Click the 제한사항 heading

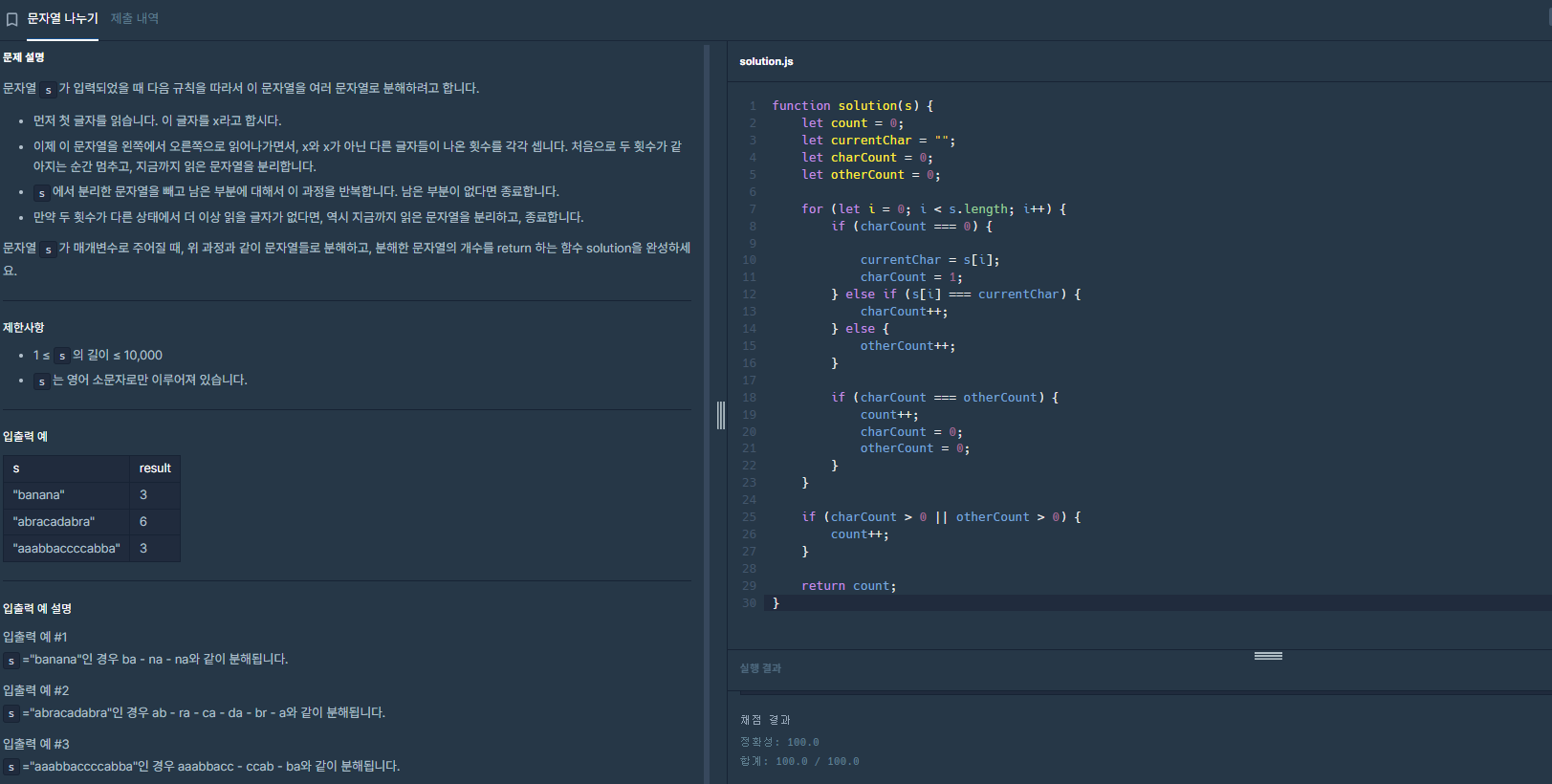click(x=24, y=327)
